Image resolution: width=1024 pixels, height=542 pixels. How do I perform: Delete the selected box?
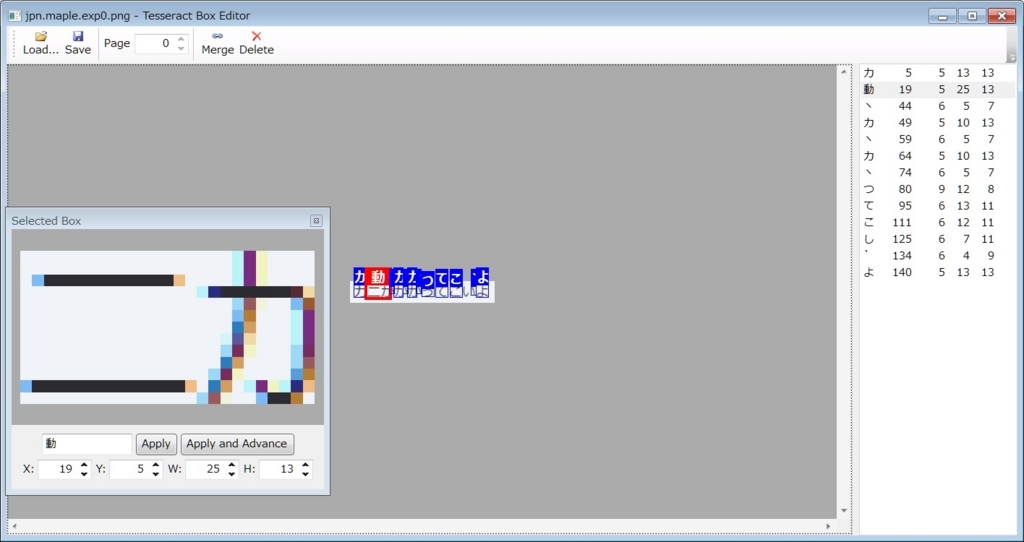click(x=257, y=43)
